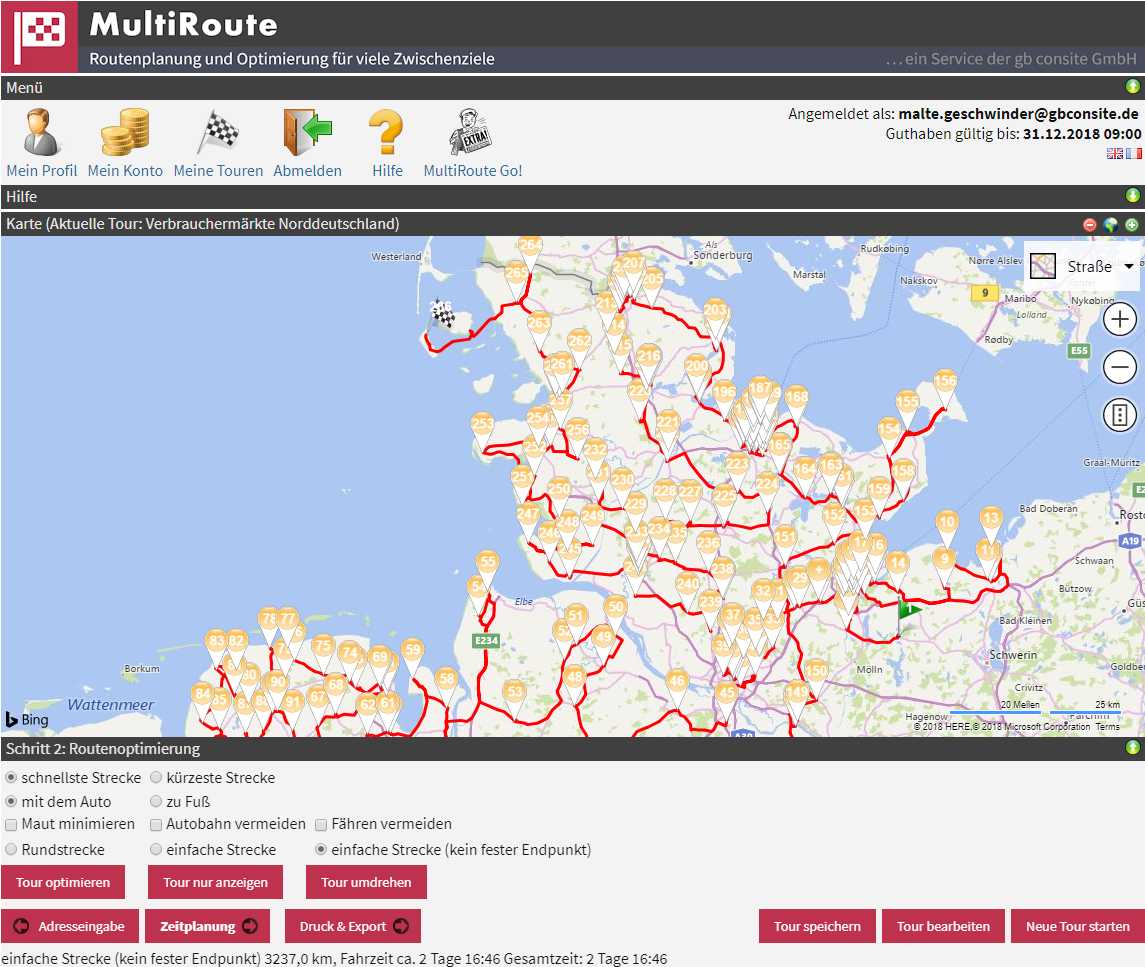
Task: Click the red minus map size icon
Action: (1090, 225)
